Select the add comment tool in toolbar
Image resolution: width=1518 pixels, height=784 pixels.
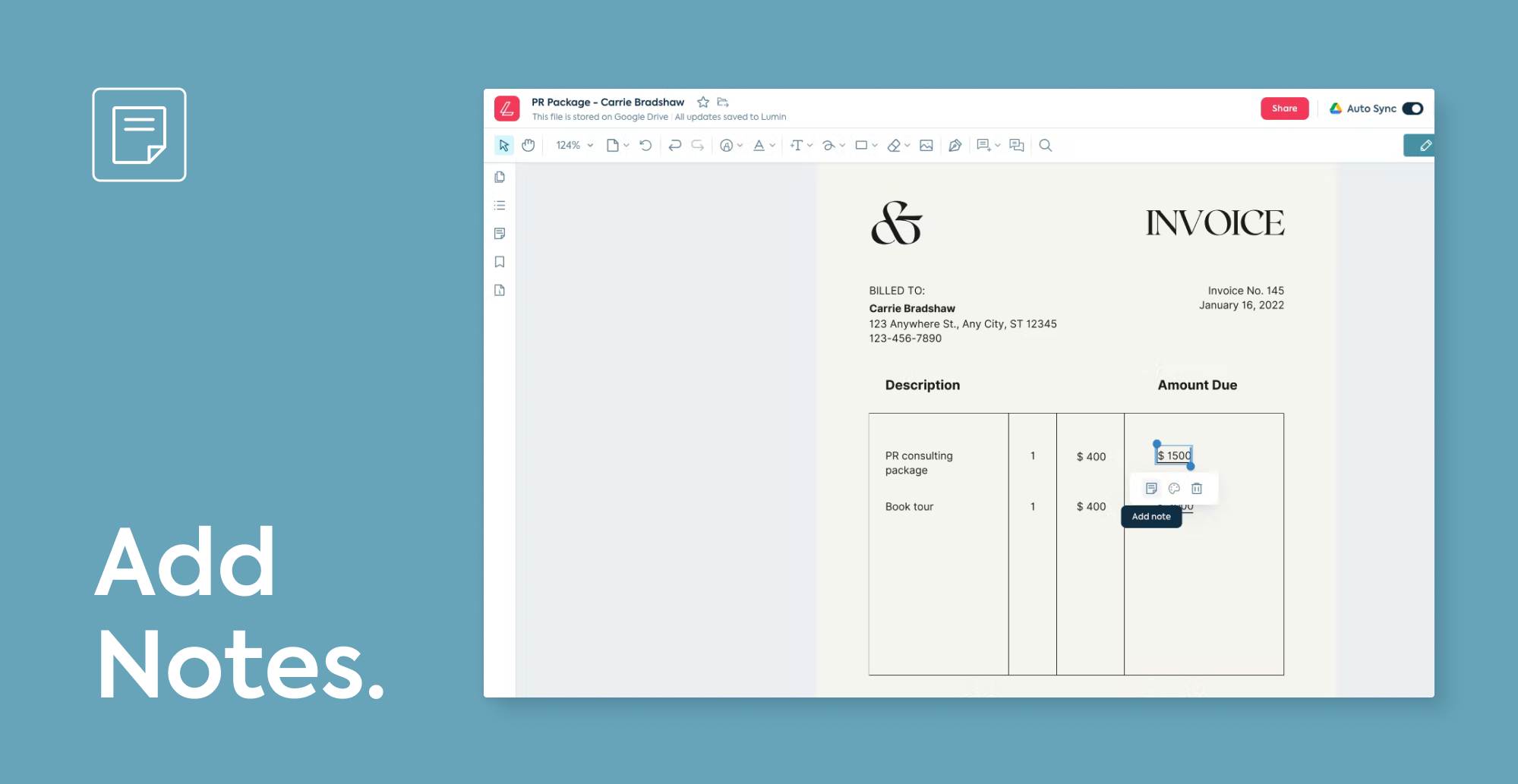[983, 145]
